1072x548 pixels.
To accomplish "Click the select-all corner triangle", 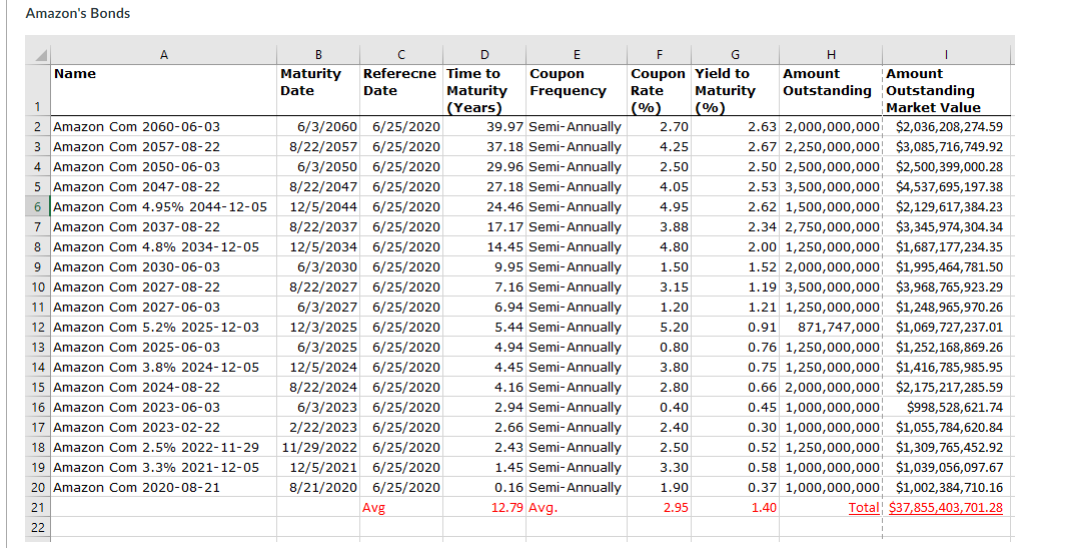I will (38, 55).
